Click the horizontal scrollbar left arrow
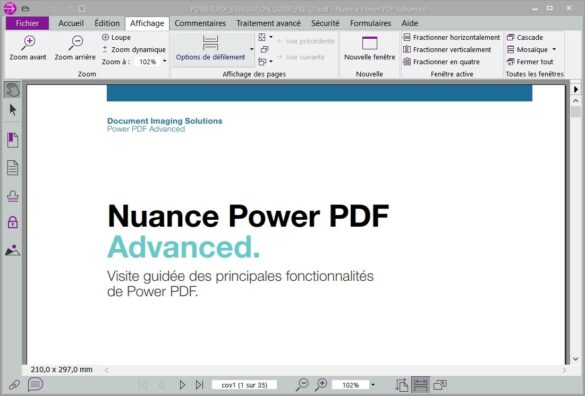The width and height of the screenshot is (585, 396). coord(107,370)
